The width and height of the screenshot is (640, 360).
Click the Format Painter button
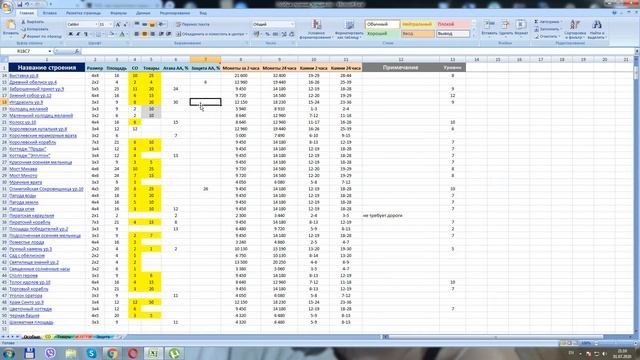pyautogui.click(x=41, y=36)
